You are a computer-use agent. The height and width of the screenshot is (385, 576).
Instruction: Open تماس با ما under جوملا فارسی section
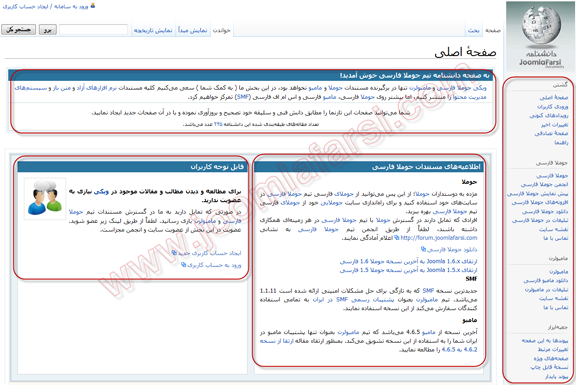[x=556, y=238]
